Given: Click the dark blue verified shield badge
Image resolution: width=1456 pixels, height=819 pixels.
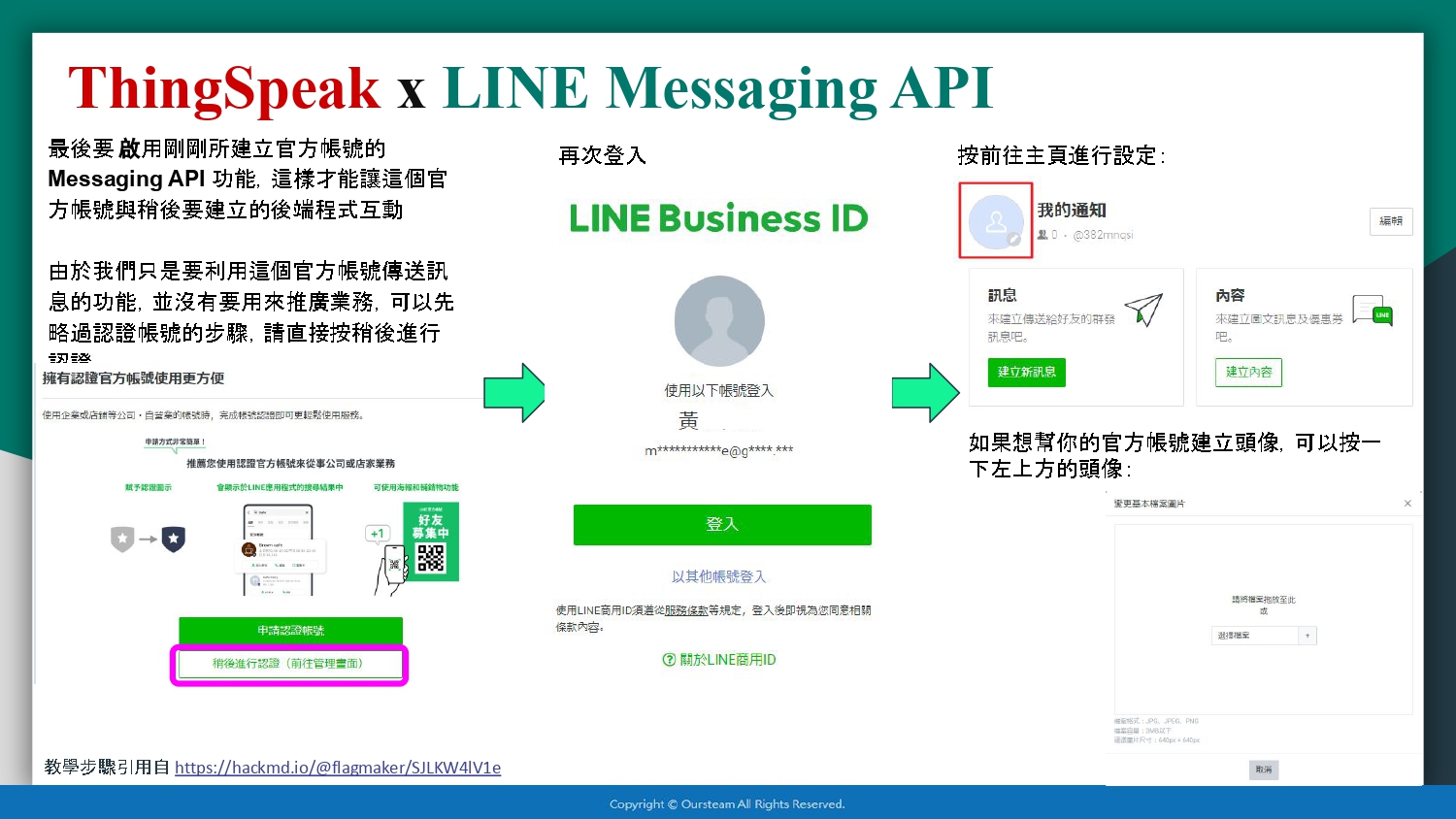Looking at the screenshot, I should click(174, 539).
